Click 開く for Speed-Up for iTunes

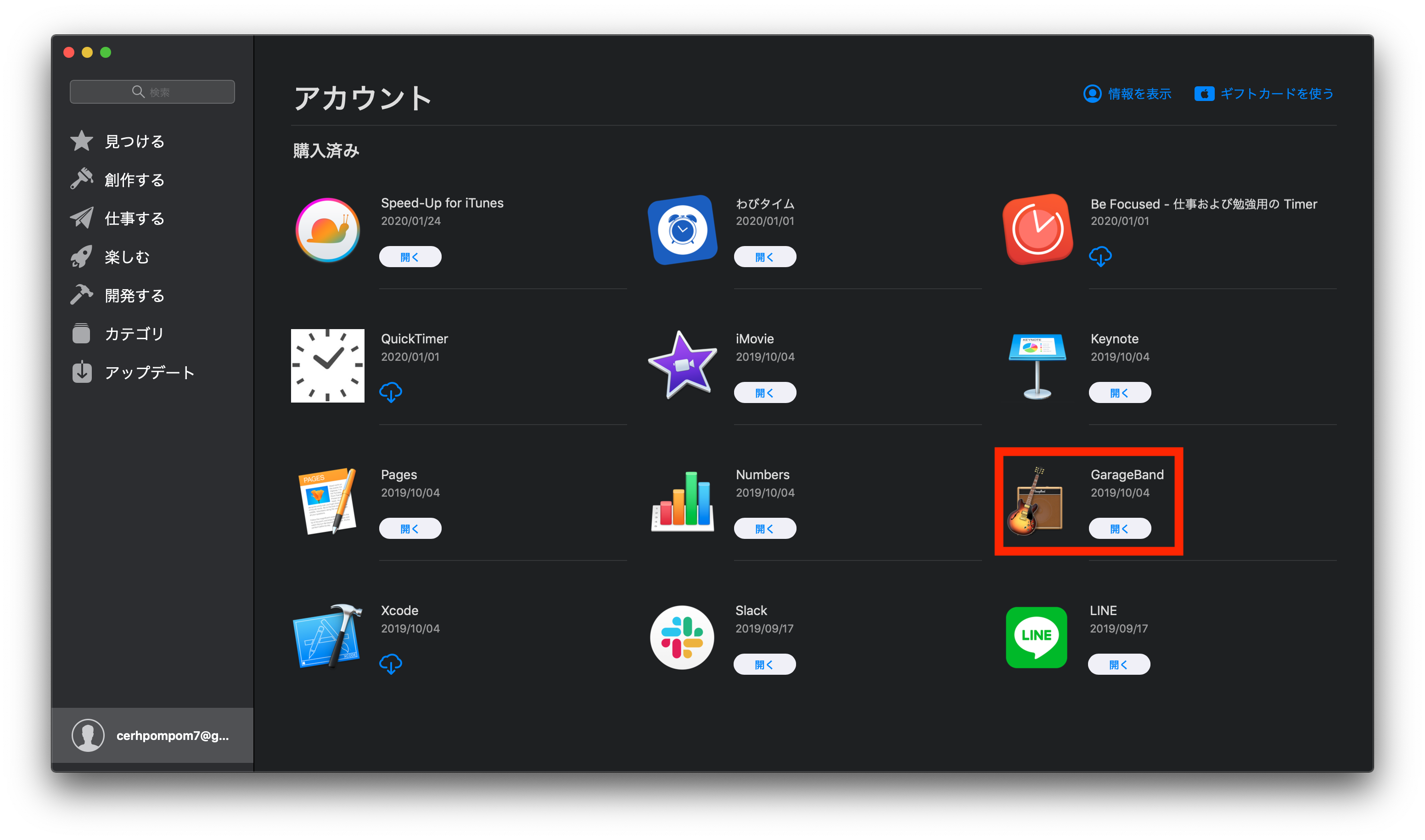(x=410, y=257)
